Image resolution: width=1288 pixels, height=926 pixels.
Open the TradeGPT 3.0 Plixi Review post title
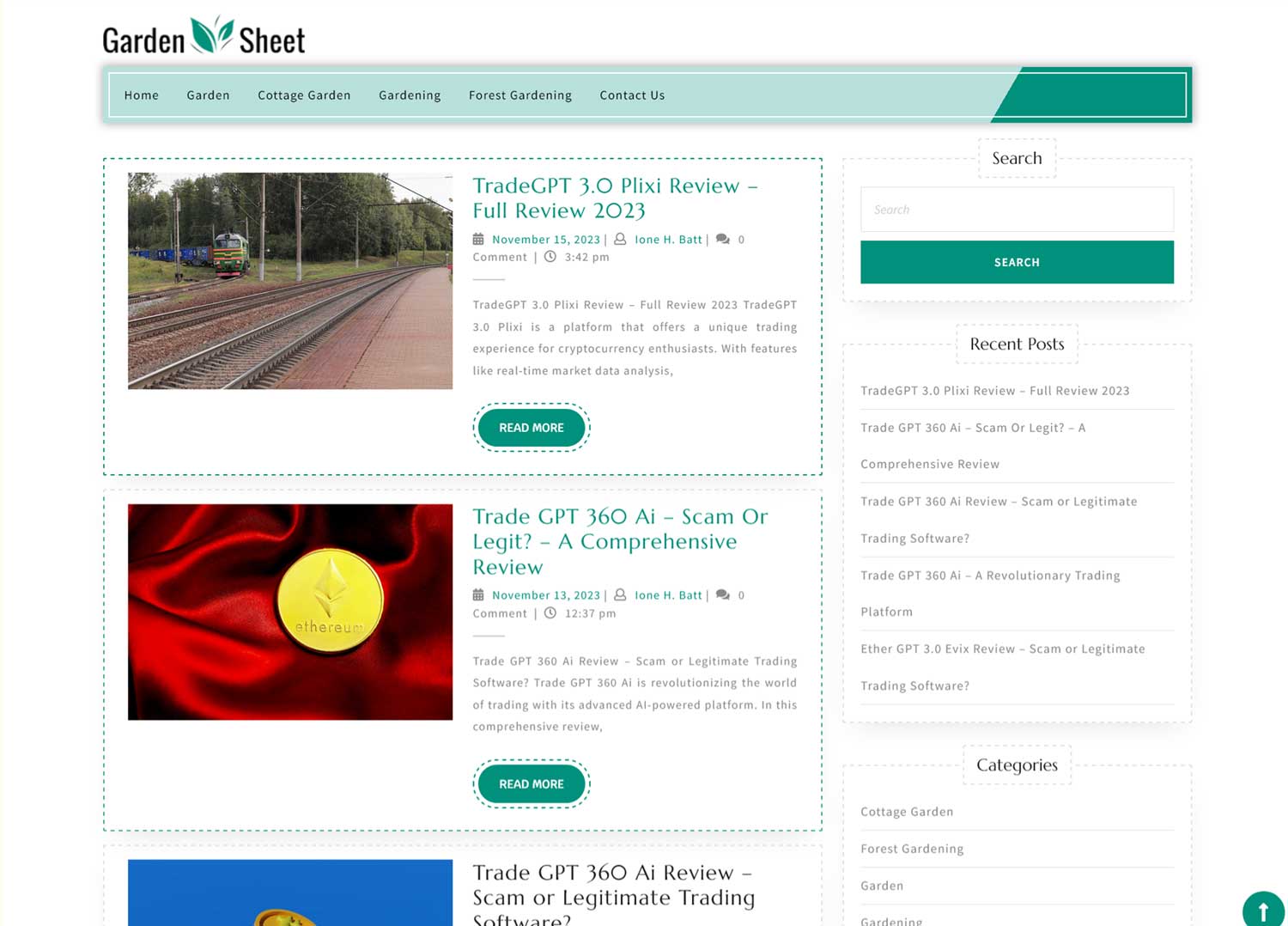coord(615,198)
